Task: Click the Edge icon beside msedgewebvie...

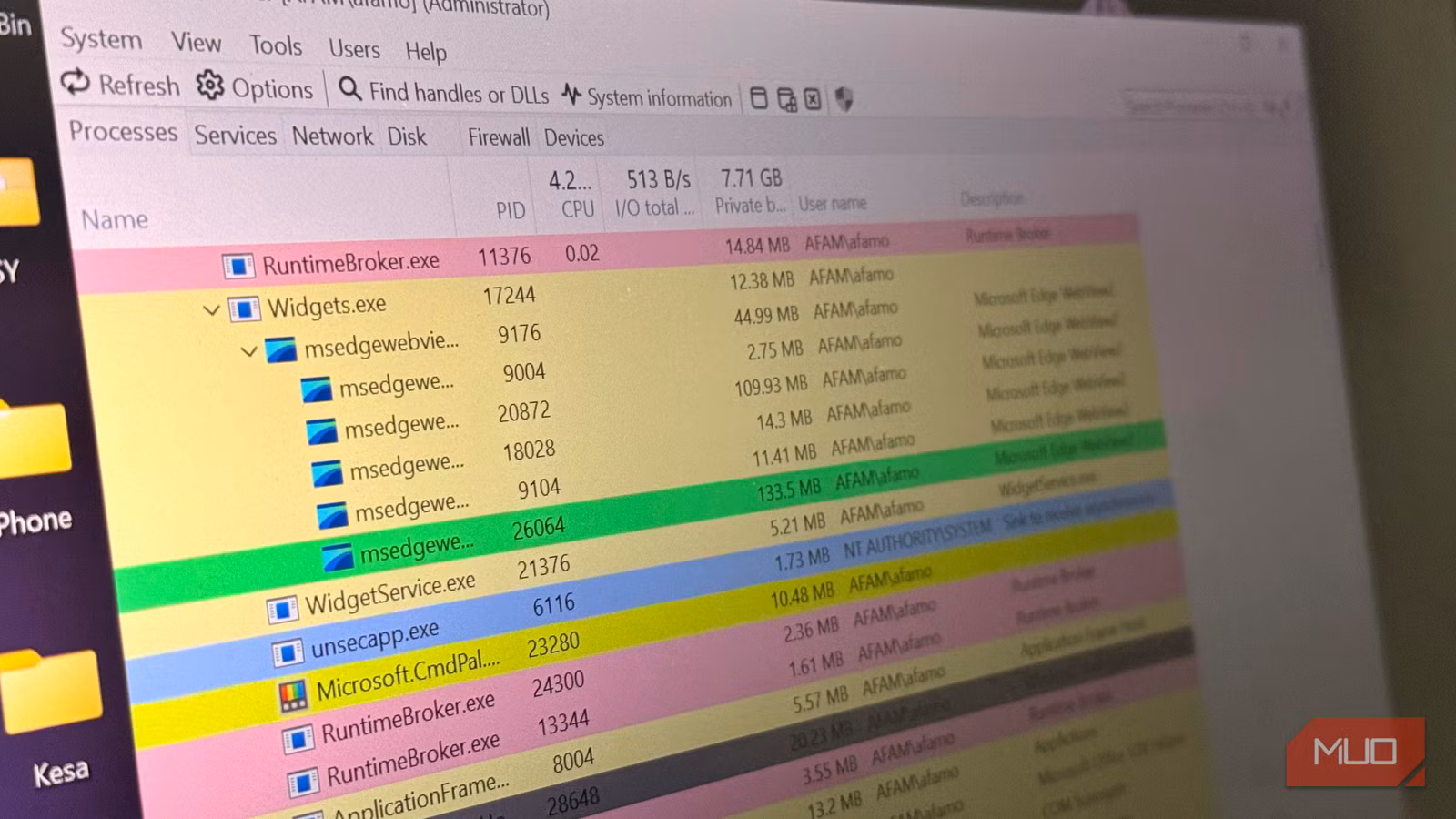Action: pos(281,349)
